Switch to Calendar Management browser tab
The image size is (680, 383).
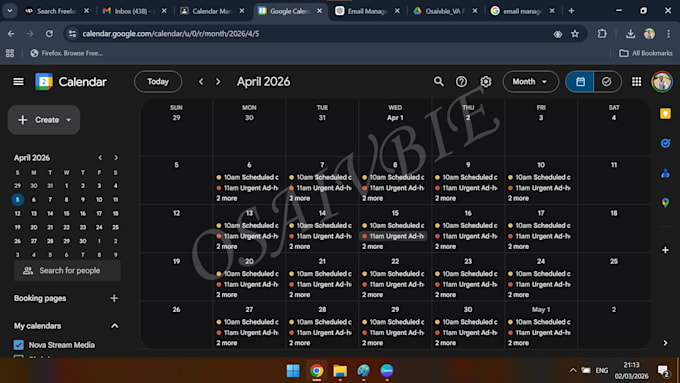click(x=211, y=11)
